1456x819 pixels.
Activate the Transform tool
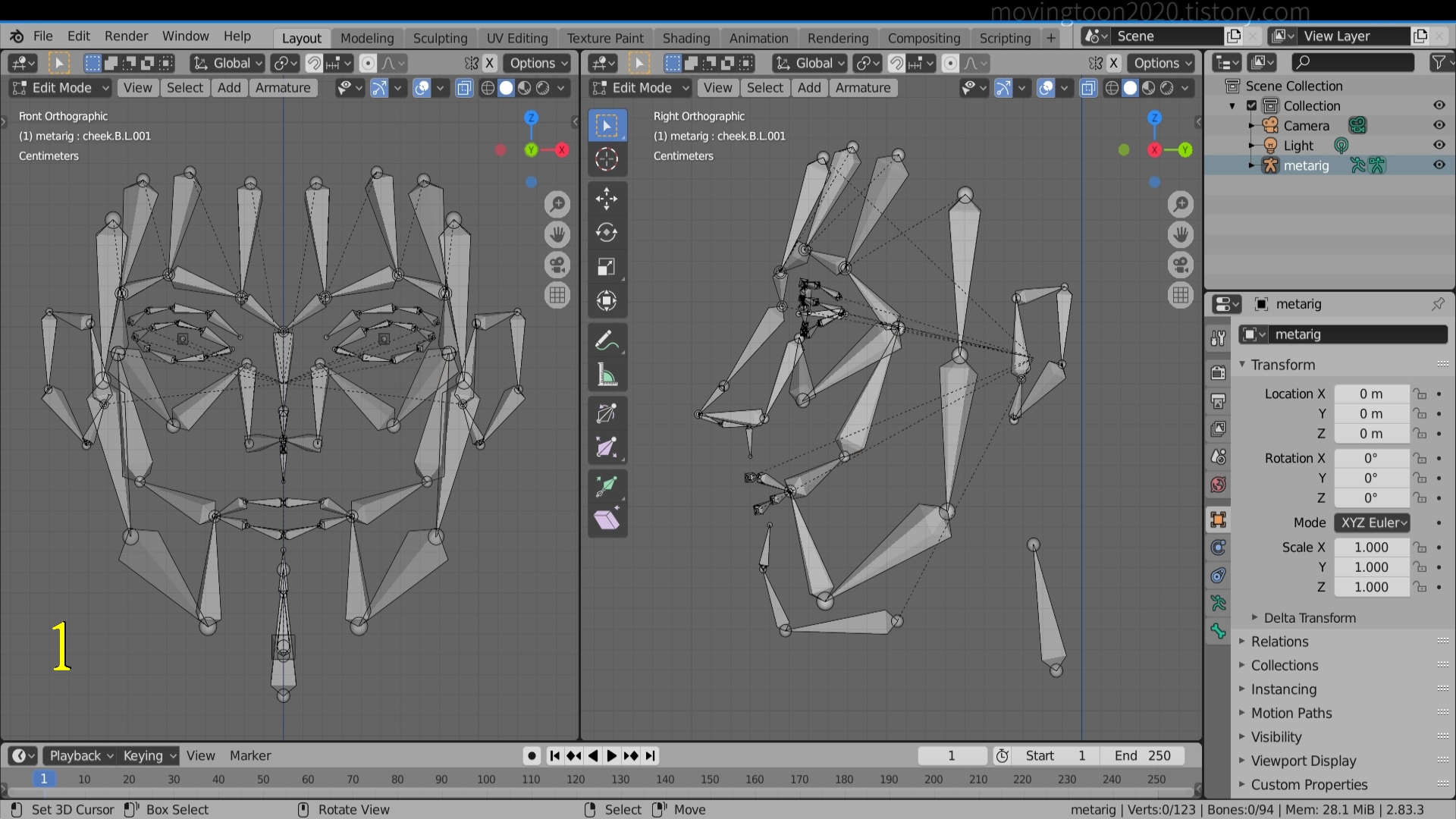coord(607,300)
